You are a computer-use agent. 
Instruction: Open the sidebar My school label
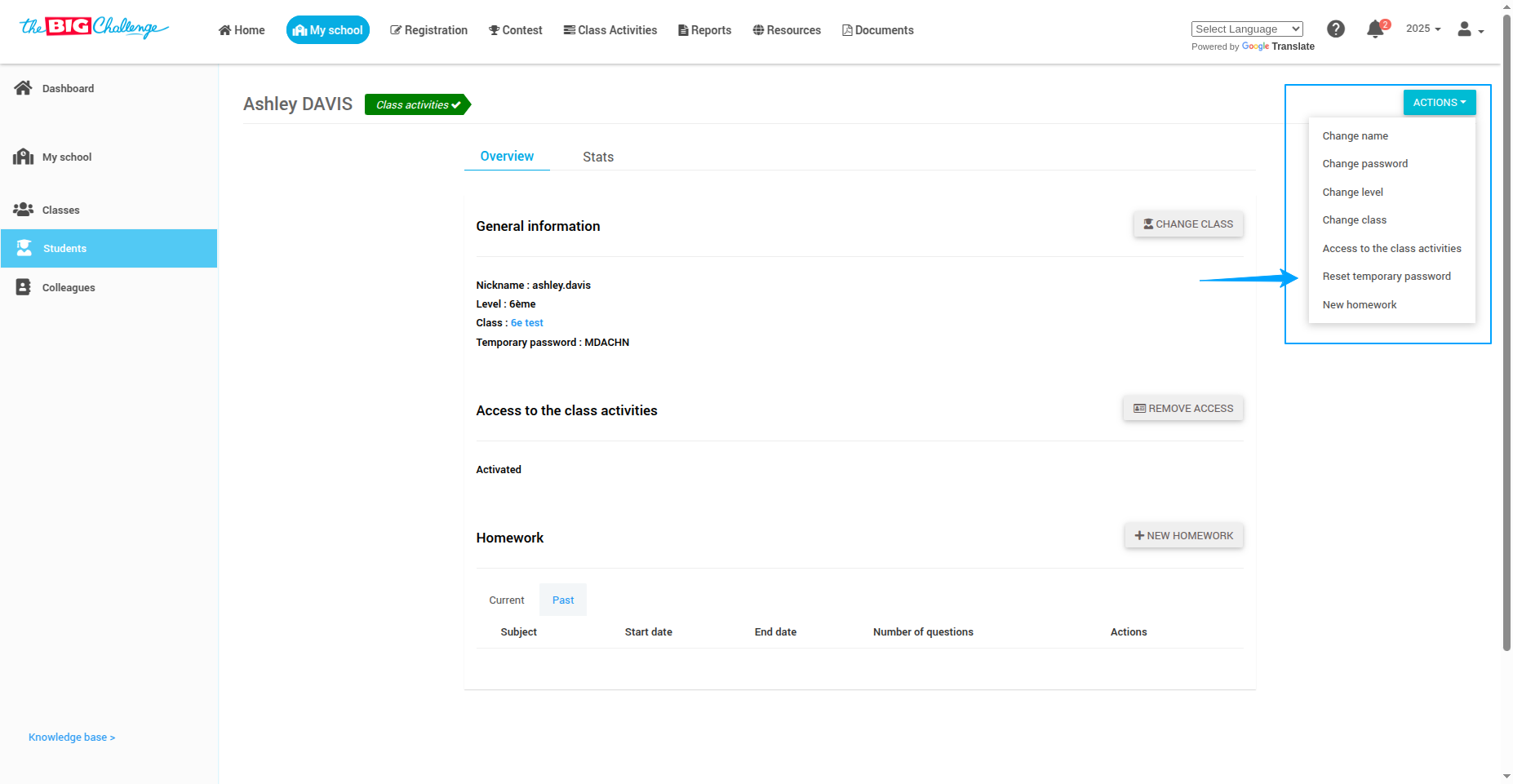coord(67,157)
